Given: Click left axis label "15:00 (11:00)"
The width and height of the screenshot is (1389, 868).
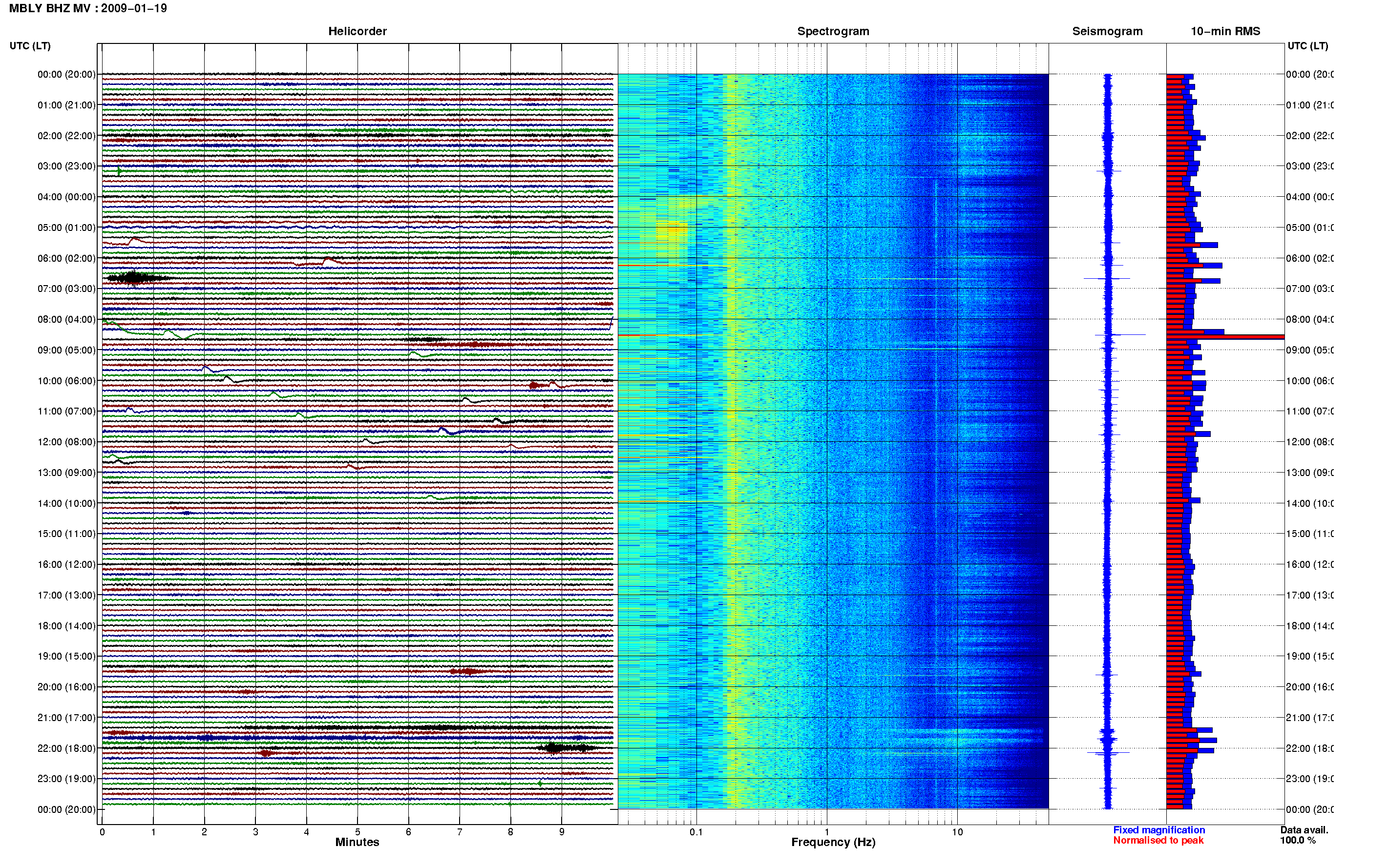Looking at the screenshot, I should coord(66,534).
